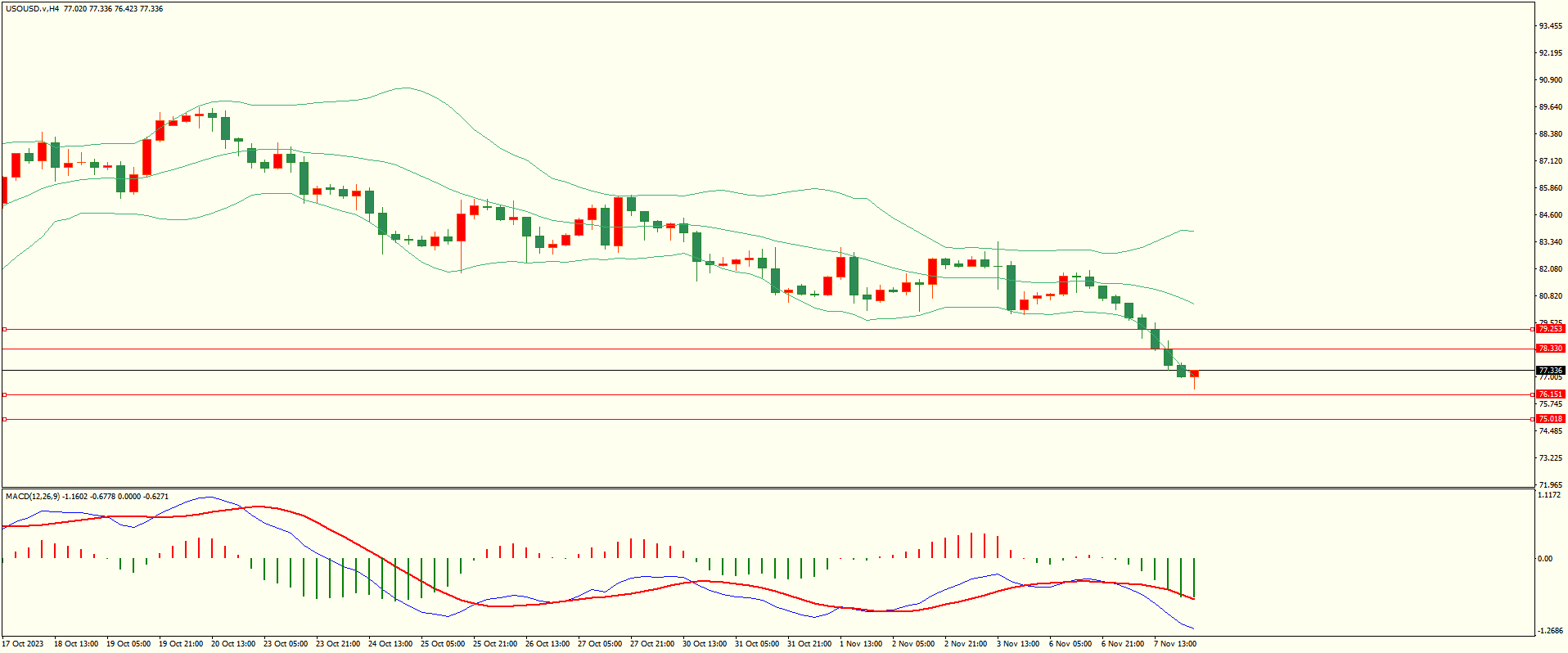Select the 78.330 red price tag
This screenshot has height=653, width=1568.
pyautogui.click(x=1550, y=349)
